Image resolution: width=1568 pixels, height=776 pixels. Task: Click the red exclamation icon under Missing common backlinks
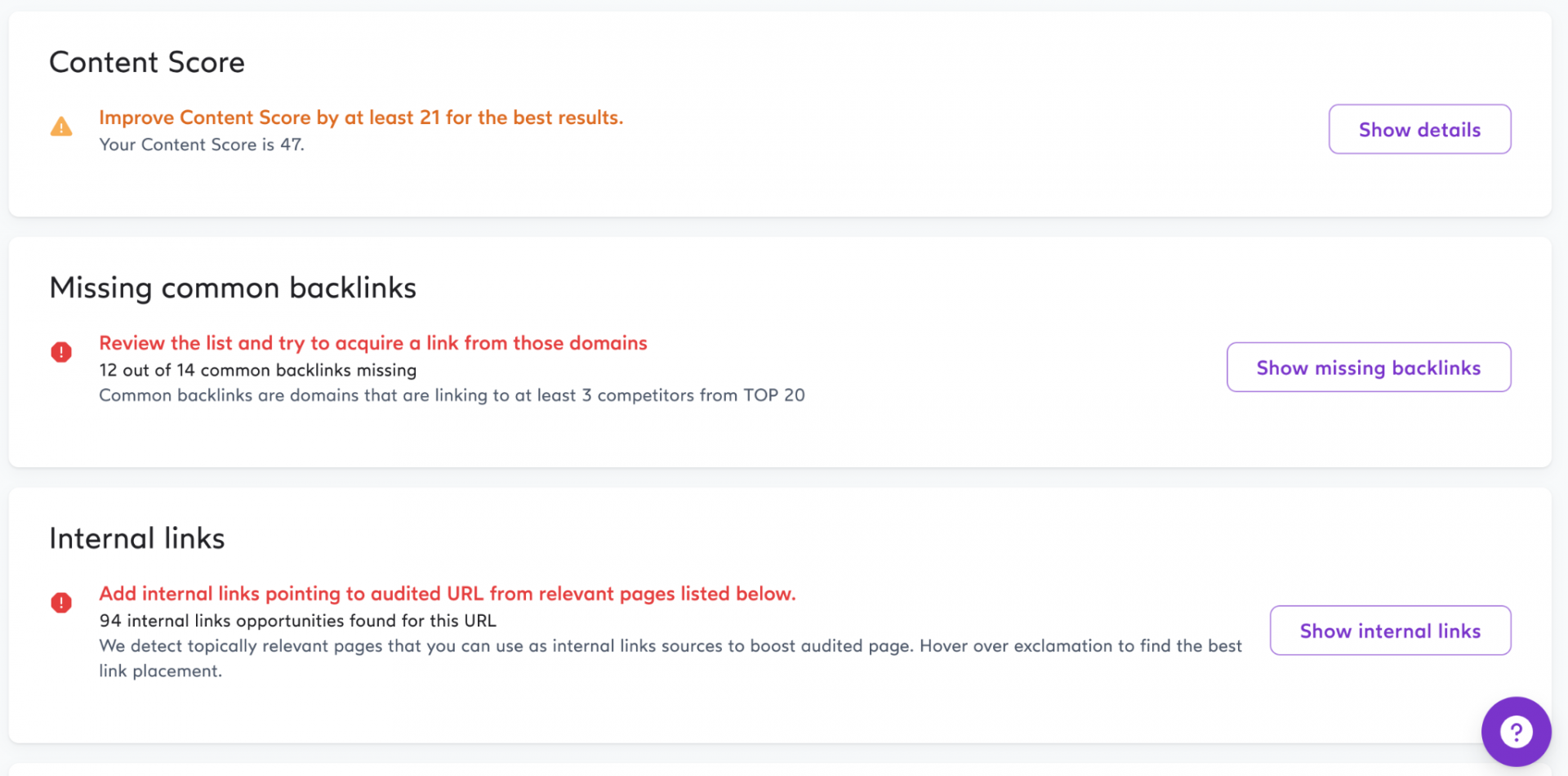pos(60,352)
